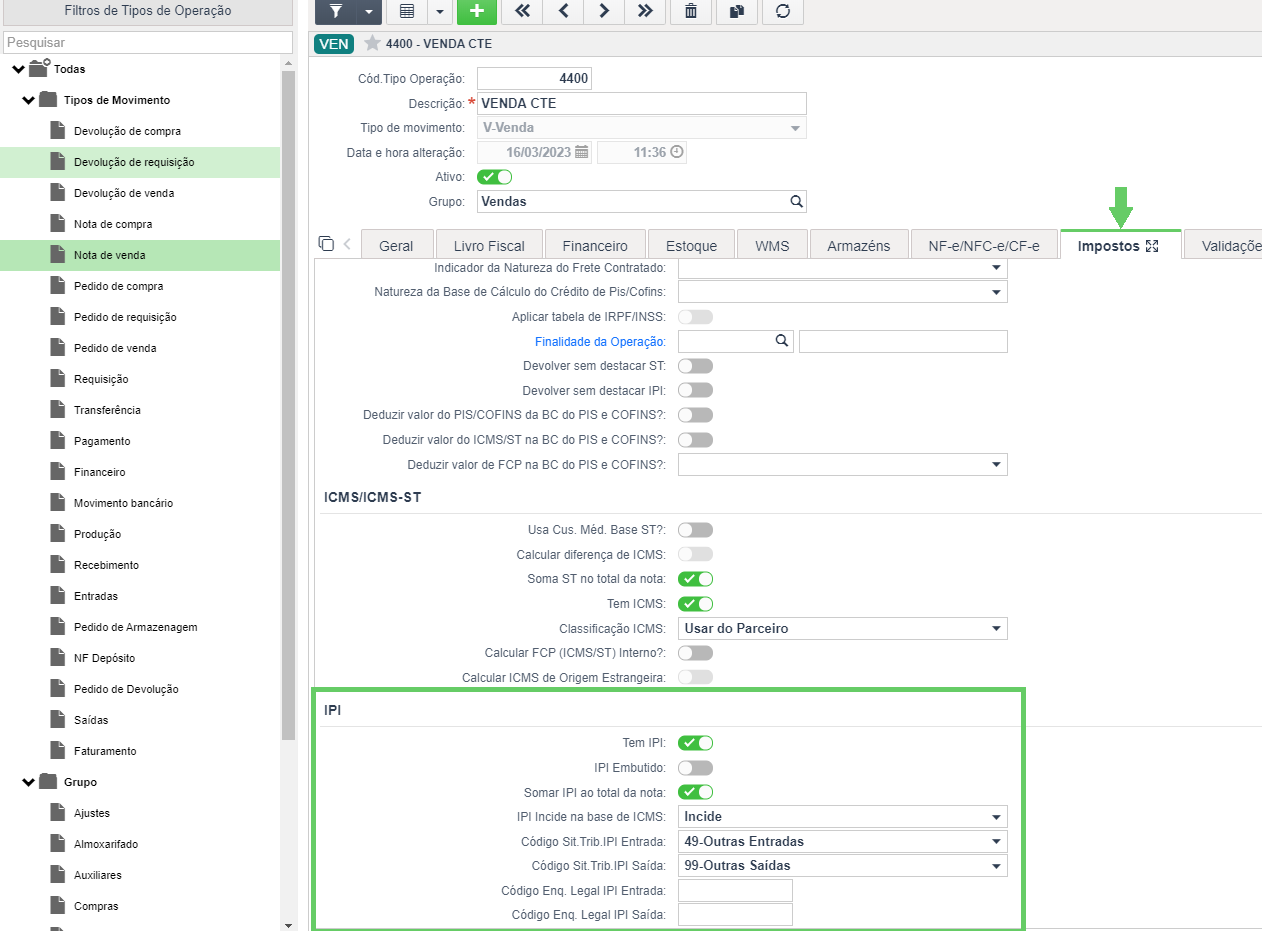
Task: Expand Impostos tab fullscreen icon
Action: point(1152,246)
